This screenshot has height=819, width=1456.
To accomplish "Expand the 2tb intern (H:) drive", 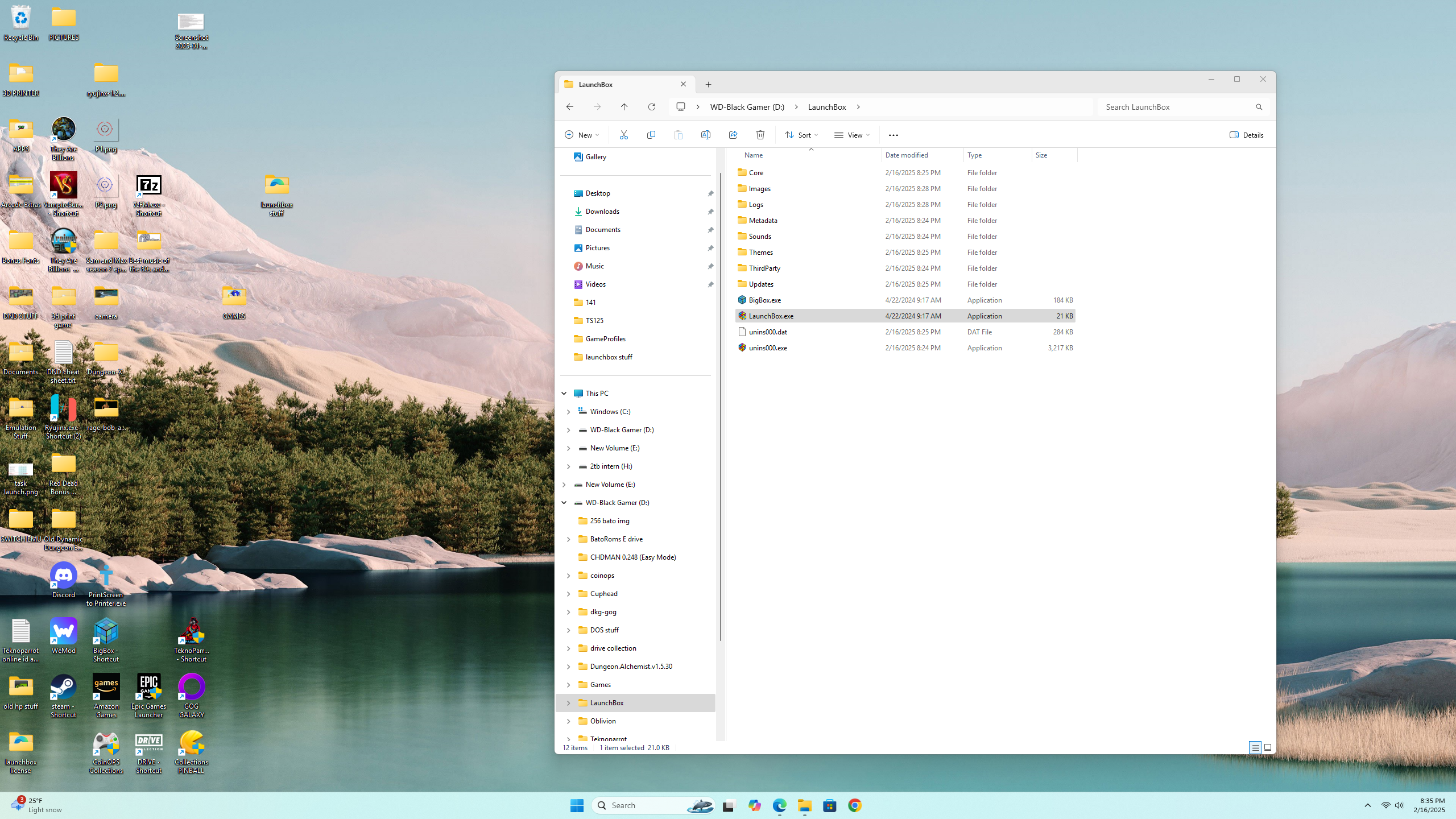I will coord(568,466).
